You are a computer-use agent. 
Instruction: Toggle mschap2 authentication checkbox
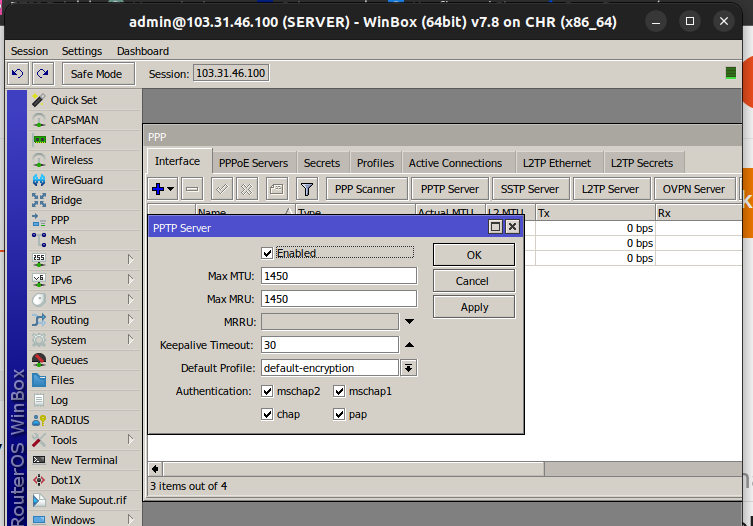click(267, 391)
